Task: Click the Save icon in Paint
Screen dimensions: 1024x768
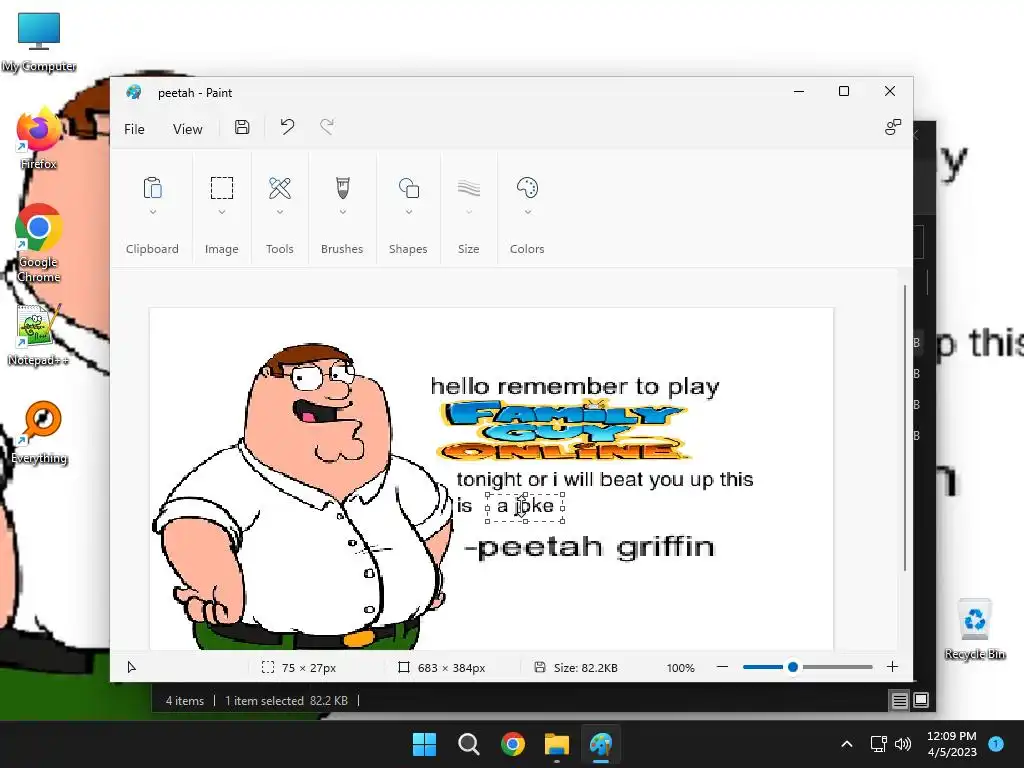Action: click(242, 127)
